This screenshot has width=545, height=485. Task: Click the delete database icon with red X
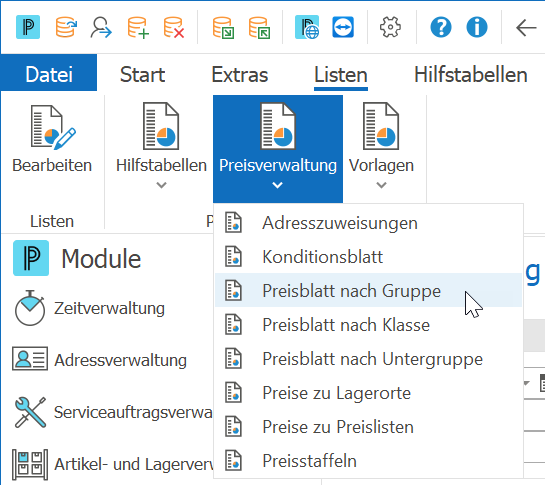(x=174, y=27)
